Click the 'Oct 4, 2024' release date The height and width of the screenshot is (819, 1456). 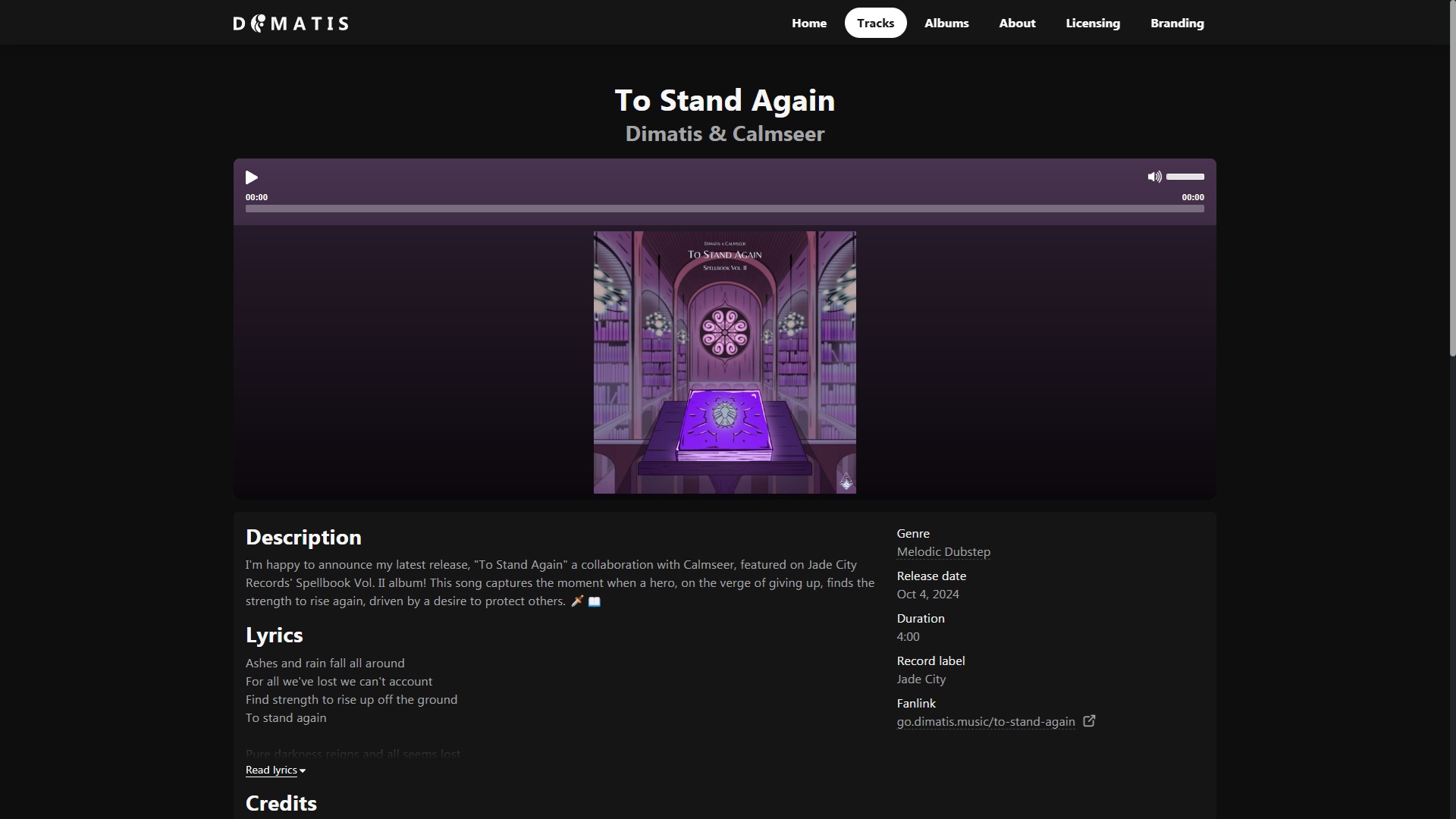pos(927,595)
